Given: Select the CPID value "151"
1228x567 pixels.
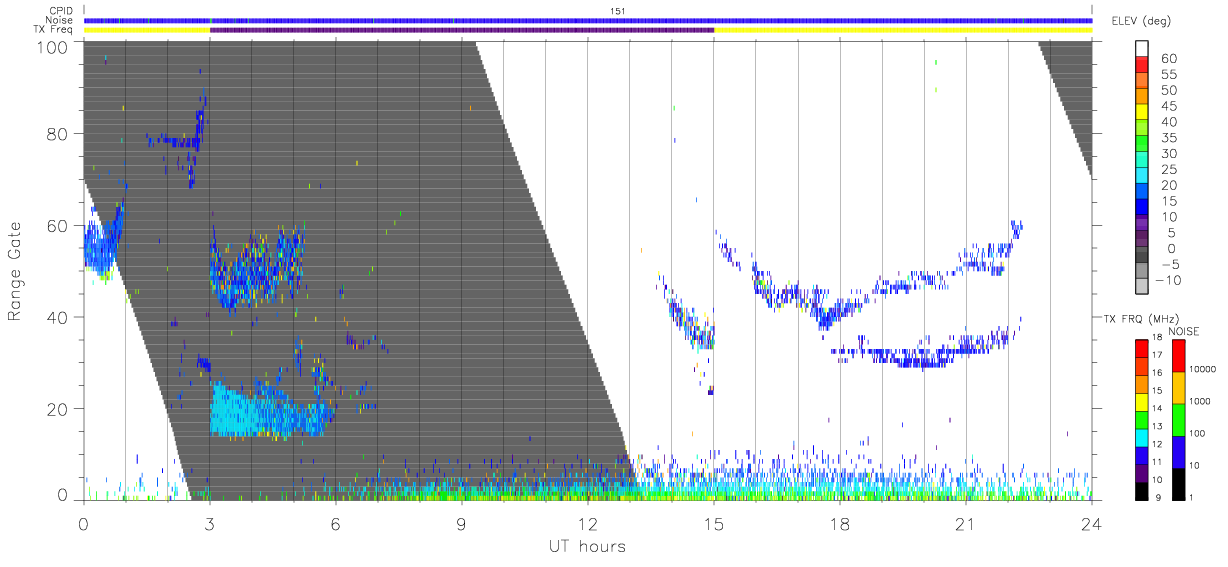Looking at the screenshot, I should pos(617,11).
